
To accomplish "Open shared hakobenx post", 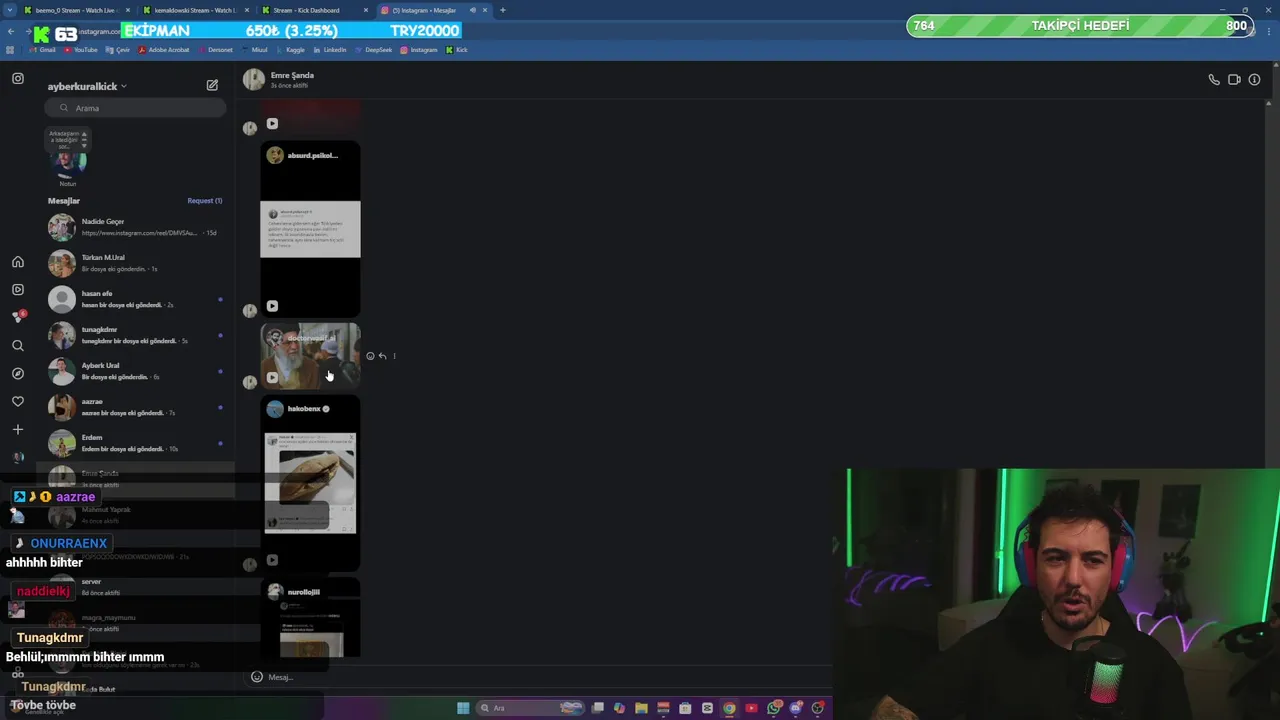I will tap(310, 483).
